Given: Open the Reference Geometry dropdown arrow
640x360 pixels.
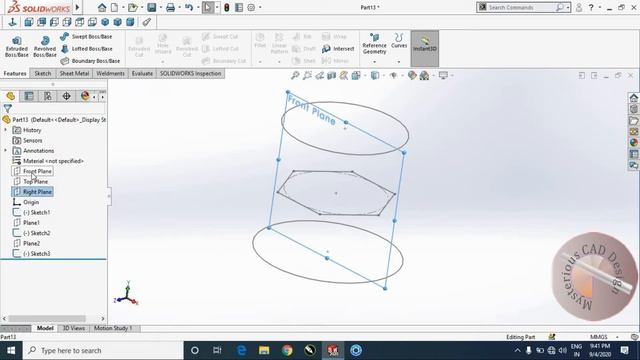Looking at the screenshot, I should pyautogui.click(x=374, y=62).
